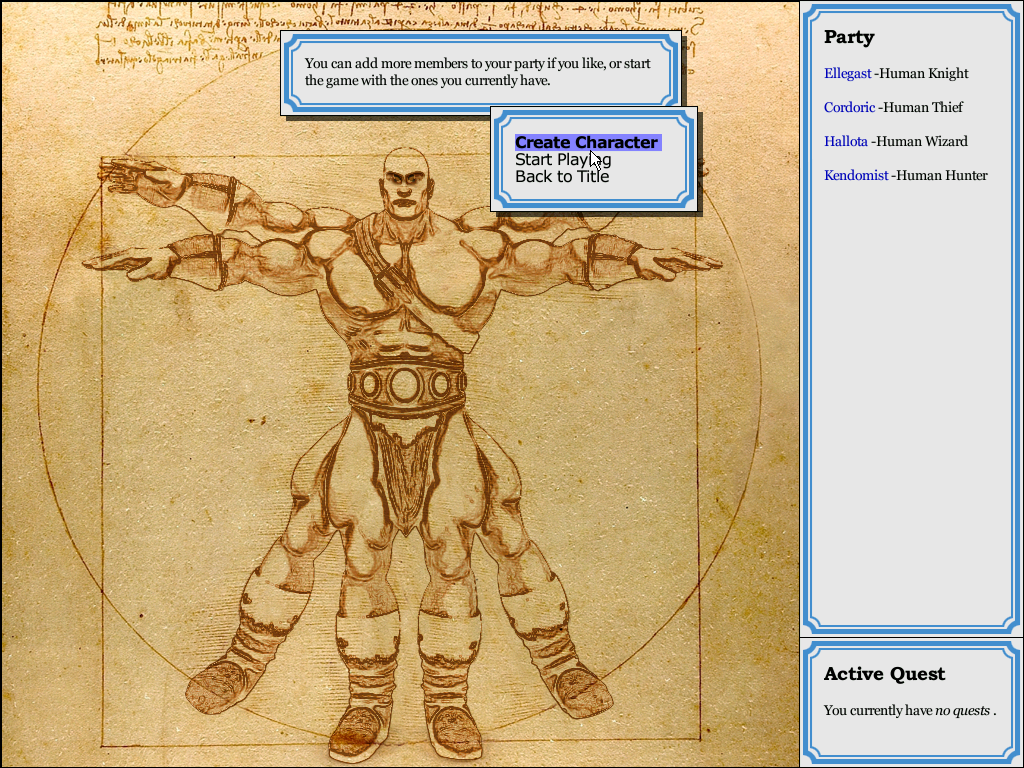Click the Party panel heading
This screenshot has width=1024, height=768.
point(849,37)
